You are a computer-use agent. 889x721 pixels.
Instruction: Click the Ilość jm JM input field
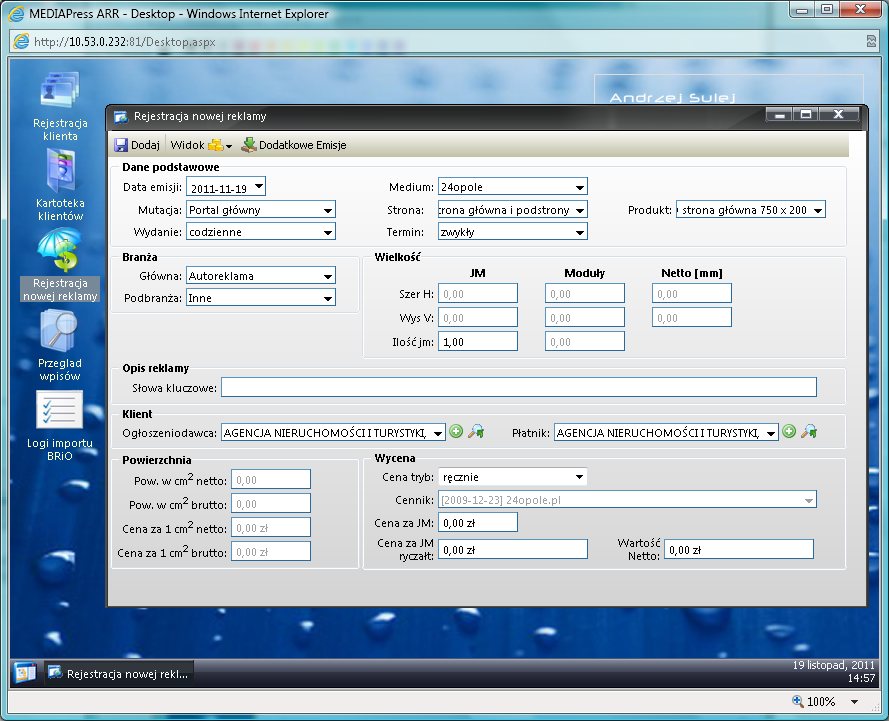click(478, 342)
